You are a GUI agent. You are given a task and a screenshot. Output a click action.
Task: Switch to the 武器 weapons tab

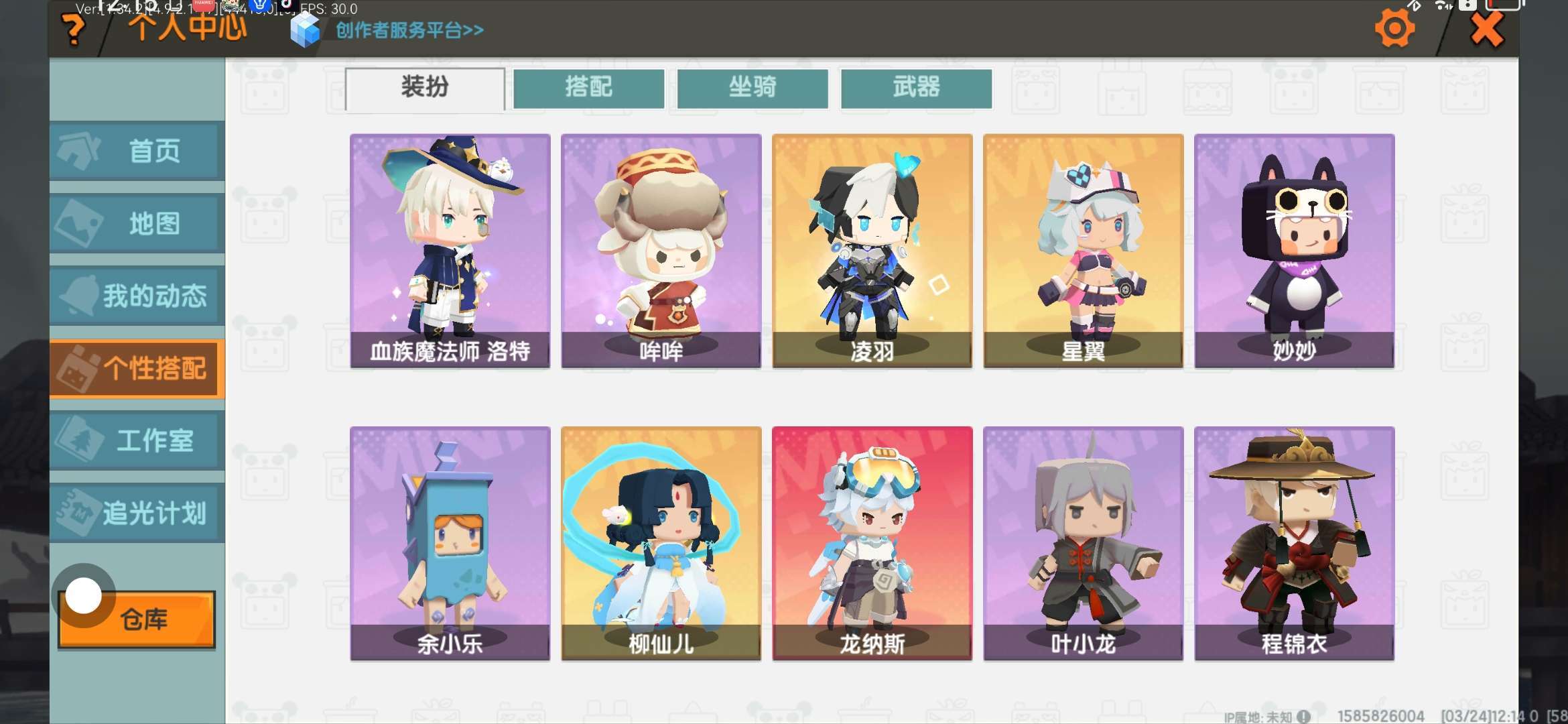pos(916,88)
